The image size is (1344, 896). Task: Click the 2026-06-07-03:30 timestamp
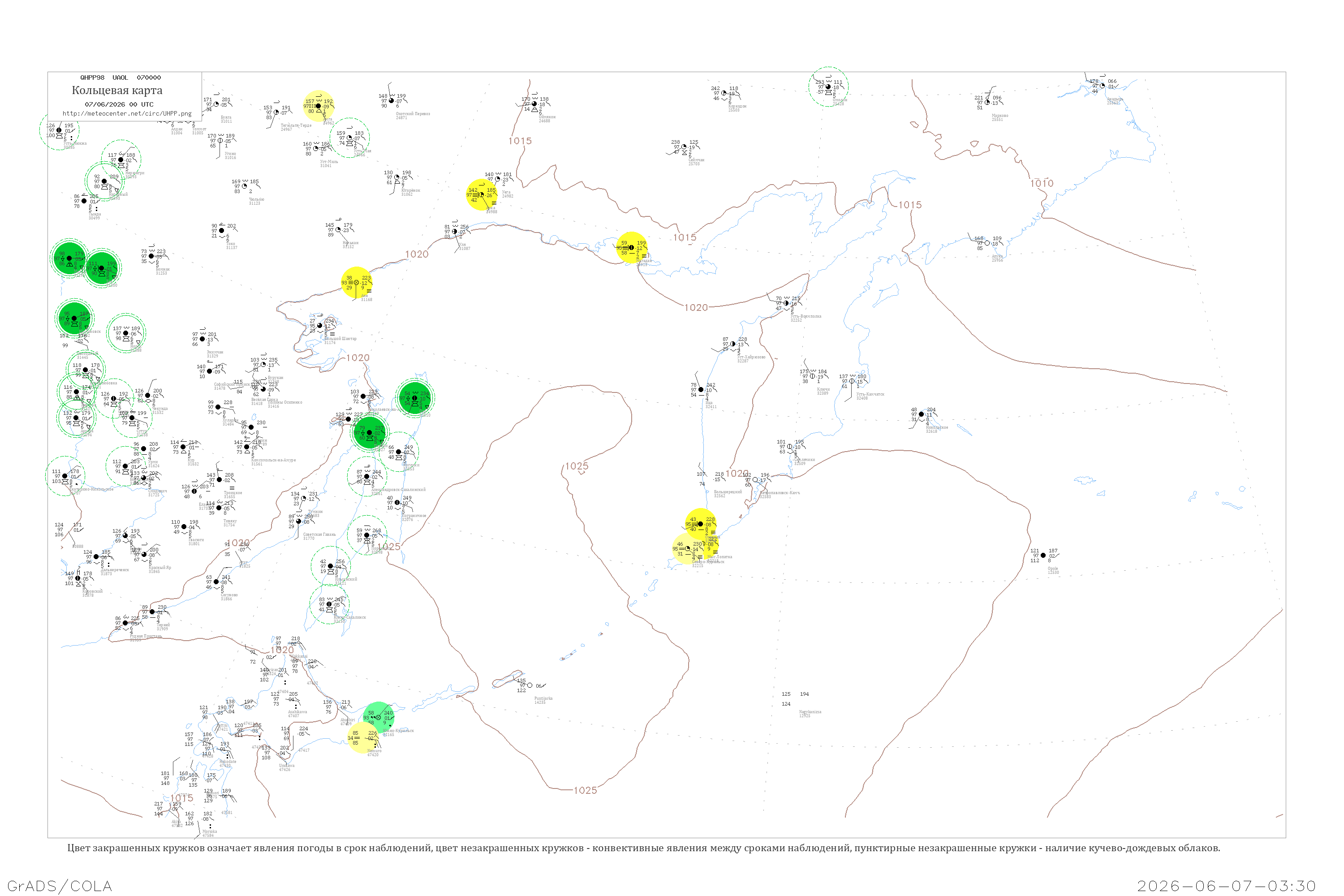[1226, 886]
